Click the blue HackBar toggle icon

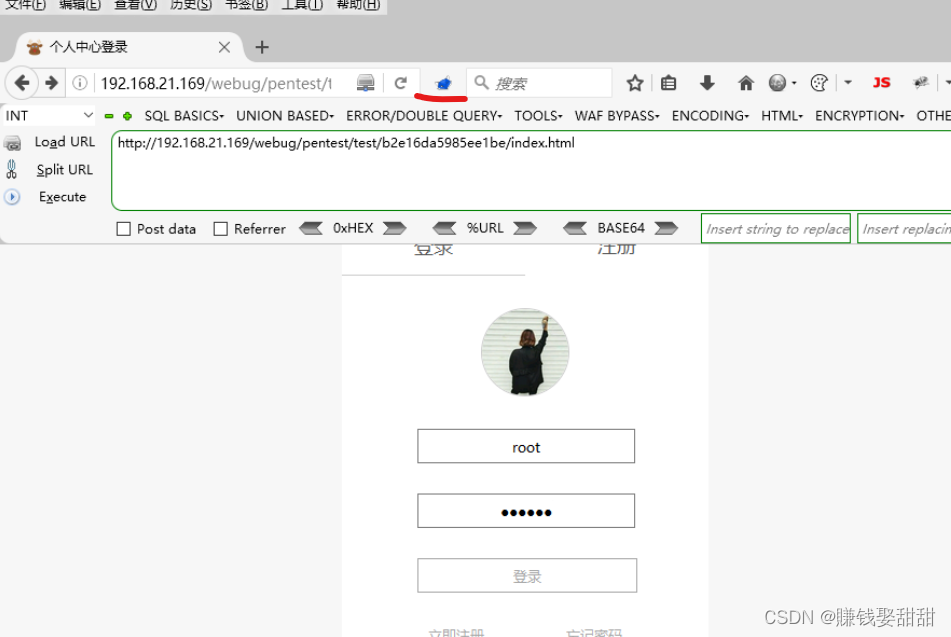tap(443, 83)
